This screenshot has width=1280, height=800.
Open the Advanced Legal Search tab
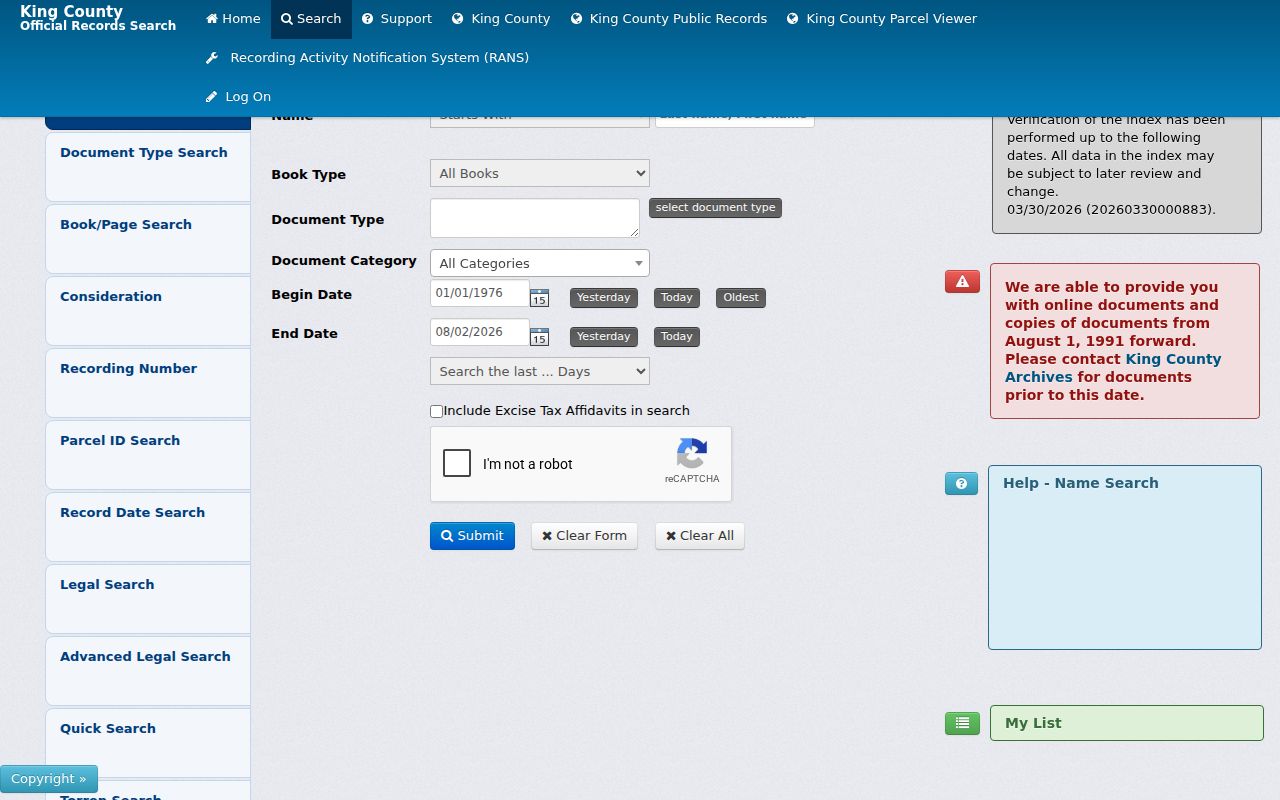tap(148, 671)
